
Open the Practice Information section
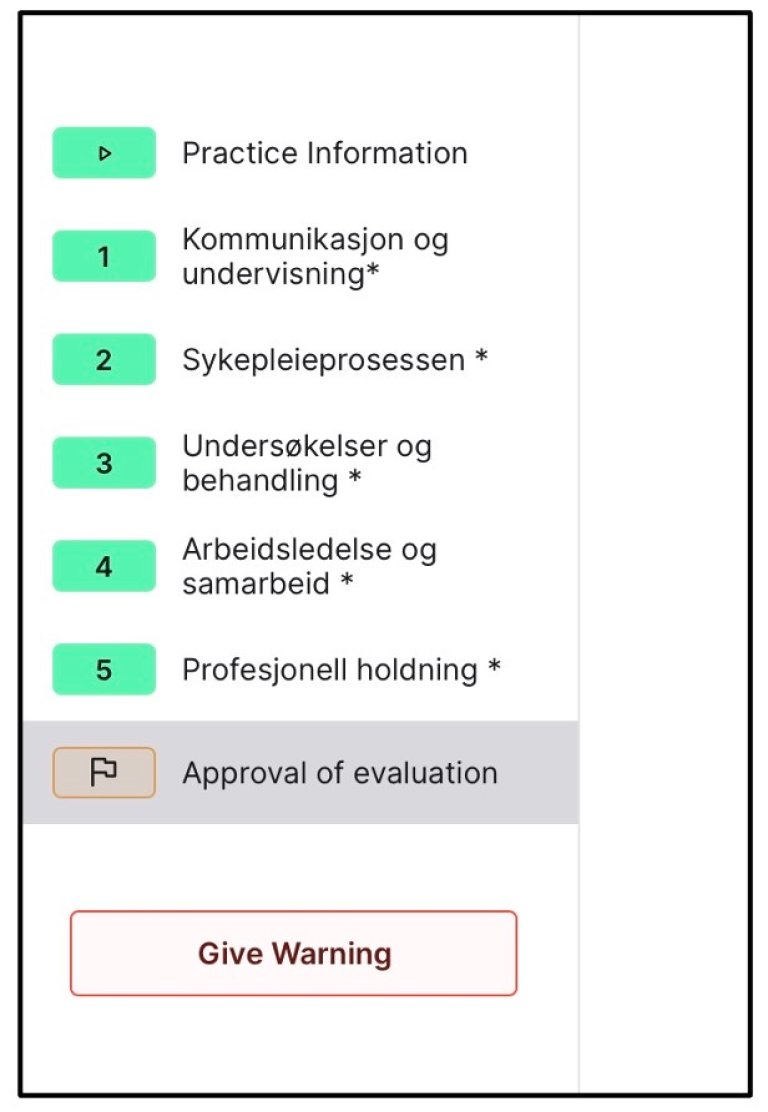click(x=324, y=153)
